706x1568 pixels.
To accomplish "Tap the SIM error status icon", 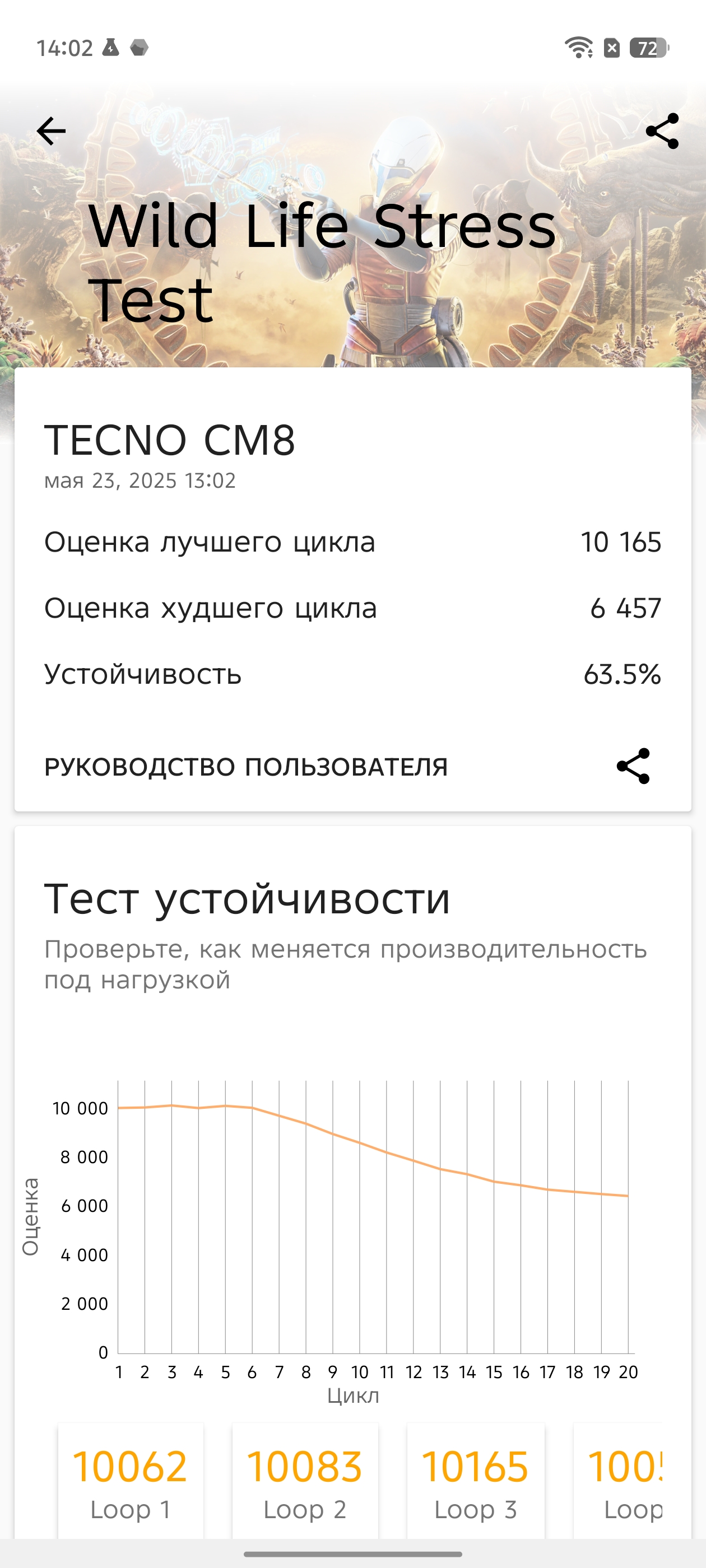I will point(611,48).
